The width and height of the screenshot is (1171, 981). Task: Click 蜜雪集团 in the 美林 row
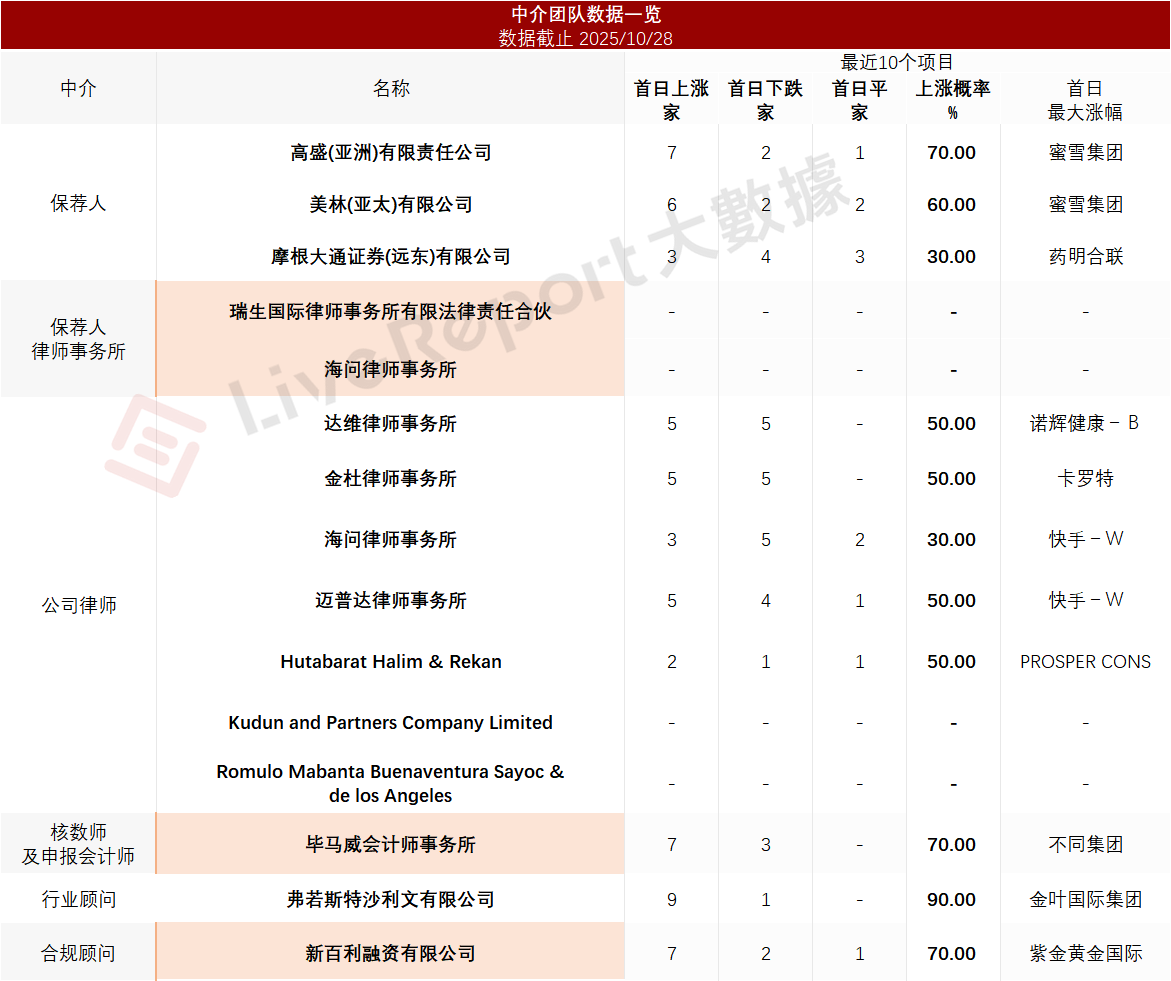pyautogui.click(x=1085, y=204)
